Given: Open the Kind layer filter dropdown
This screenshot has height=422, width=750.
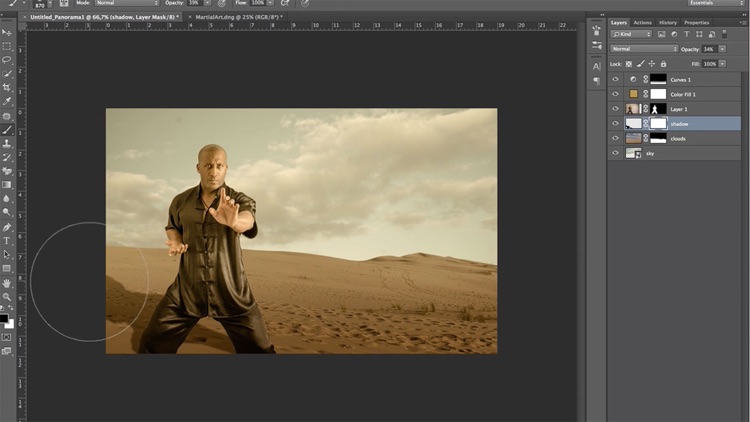Looking at the screenshot, I should pos(630,34).
